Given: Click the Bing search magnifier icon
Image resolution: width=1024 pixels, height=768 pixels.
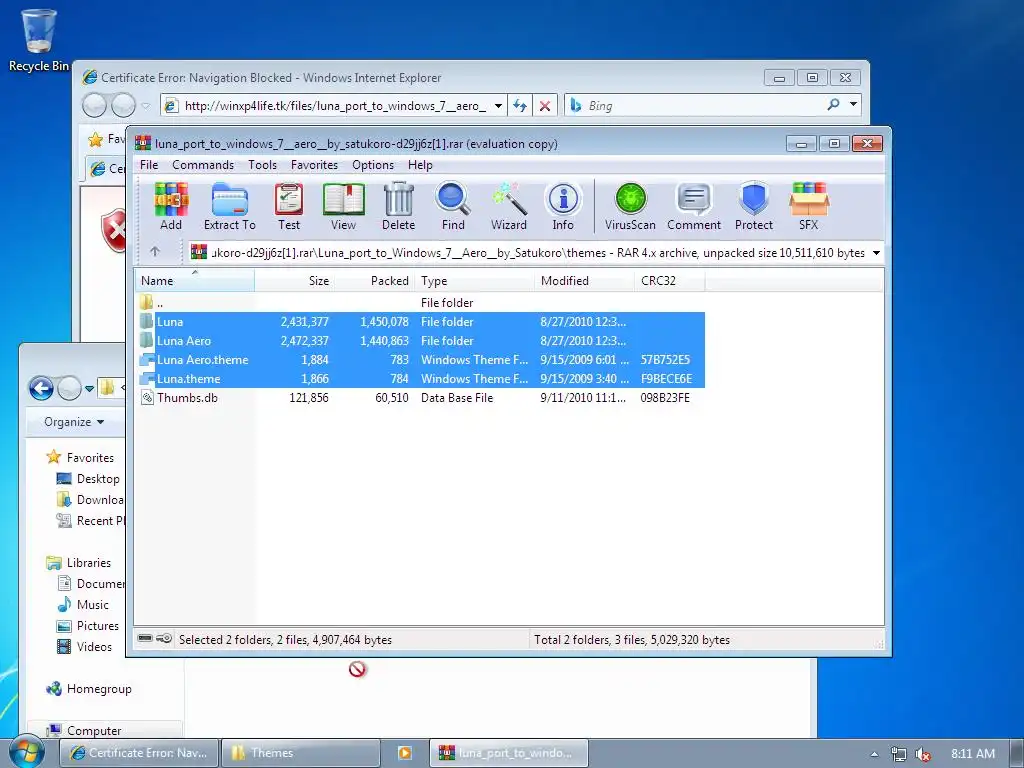Looking at the screenshot, I should point(833,104).
